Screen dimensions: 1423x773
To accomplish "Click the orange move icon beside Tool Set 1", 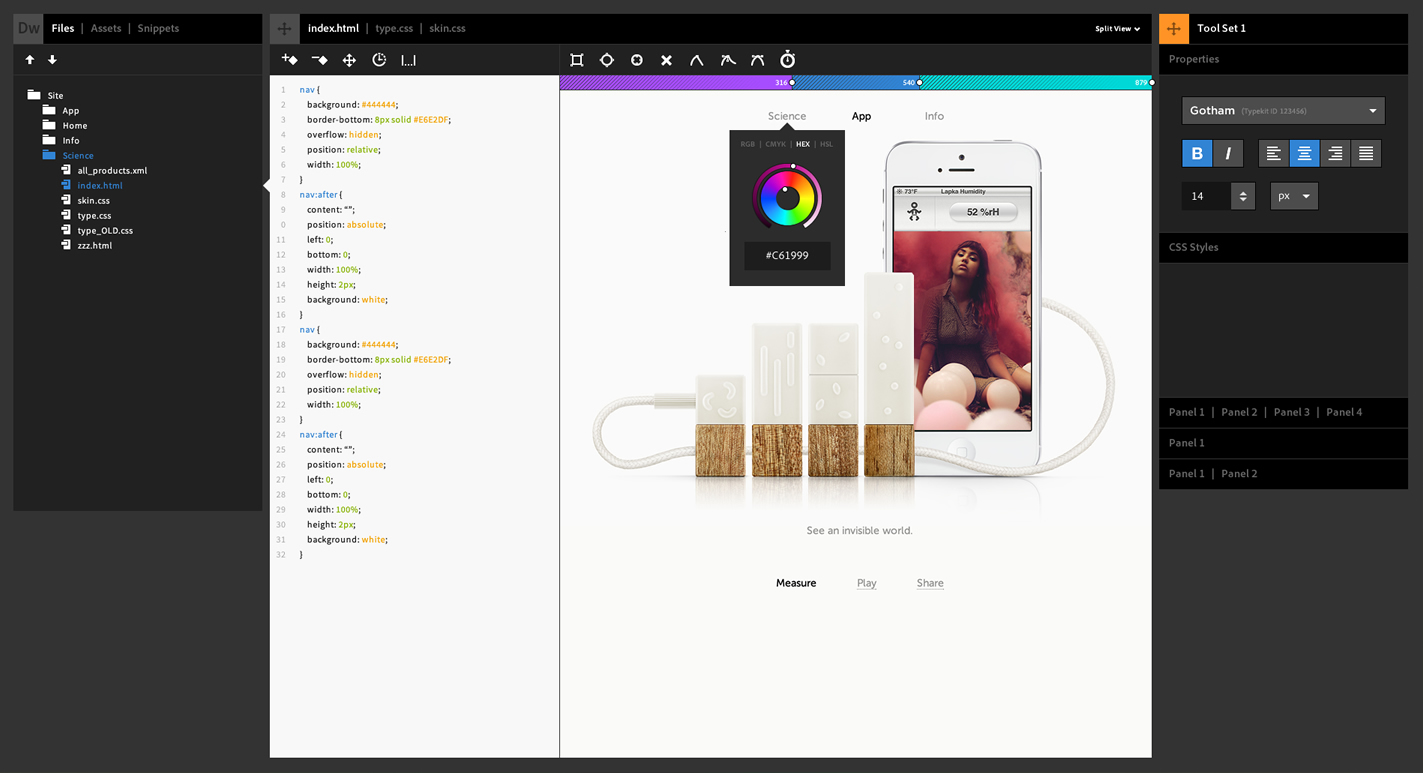I will (1174, 28).
